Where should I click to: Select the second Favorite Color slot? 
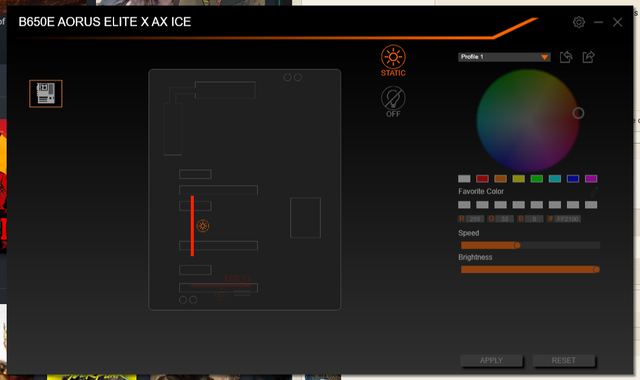pyautogui.click(x=482, y=204)
